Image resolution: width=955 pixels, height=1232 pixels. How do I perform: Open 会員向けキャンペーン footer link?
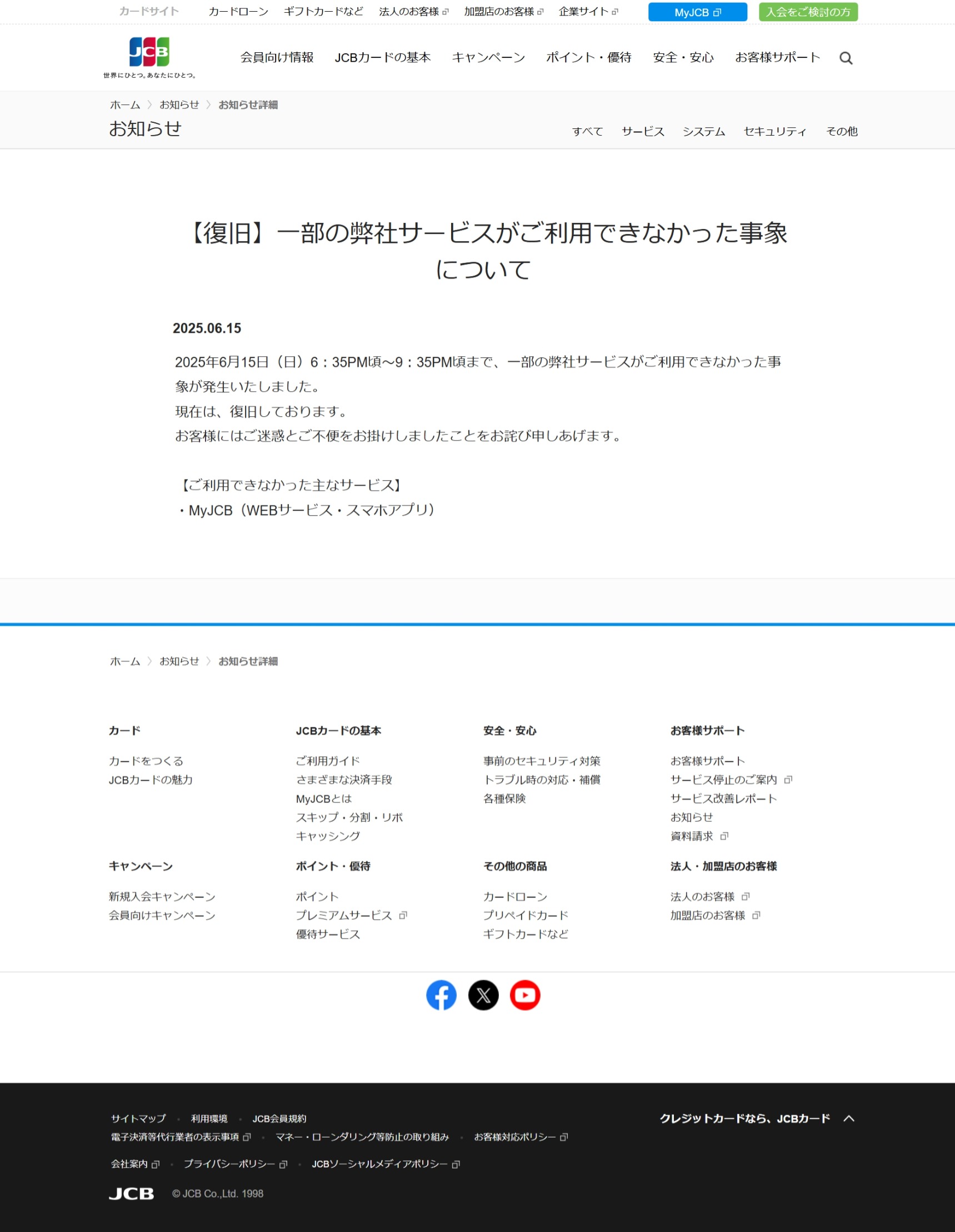pyautogui.click(x=162, y=915)
